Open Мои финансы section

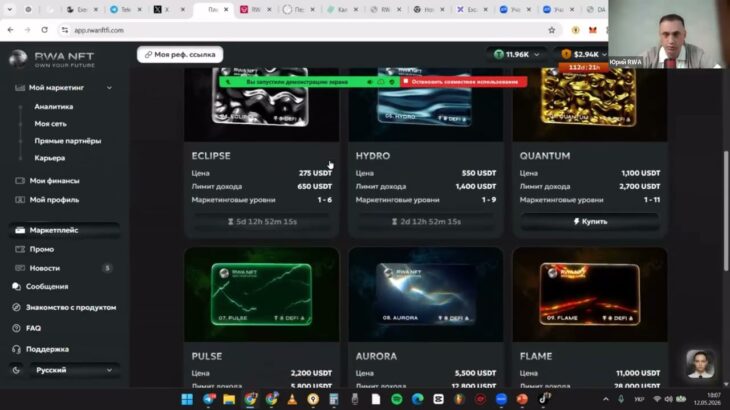pos(54,181)
